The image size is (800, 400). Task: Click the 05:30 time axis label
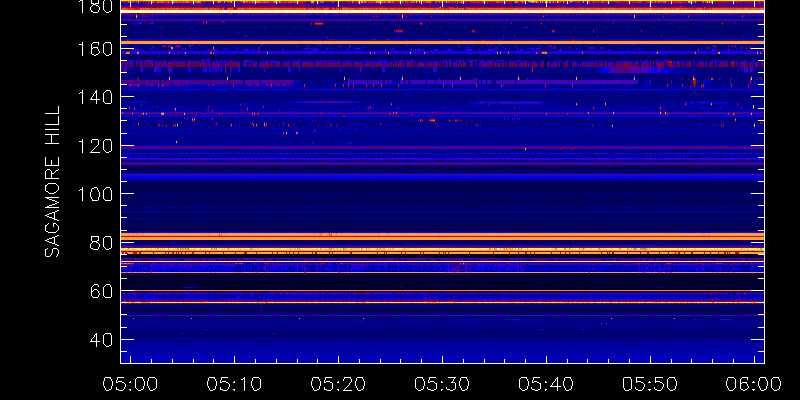[x=441, y=383]
